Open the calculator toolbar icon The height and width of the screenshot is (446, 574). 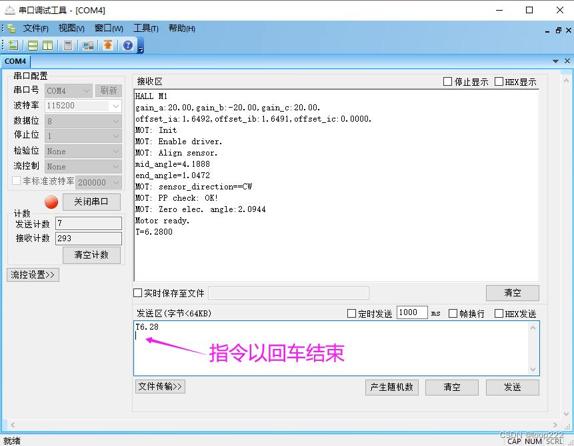tap(68, 45)
